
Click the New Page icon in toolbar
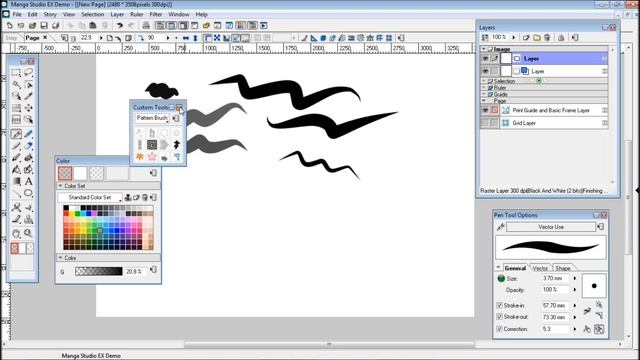pos(9,26)
